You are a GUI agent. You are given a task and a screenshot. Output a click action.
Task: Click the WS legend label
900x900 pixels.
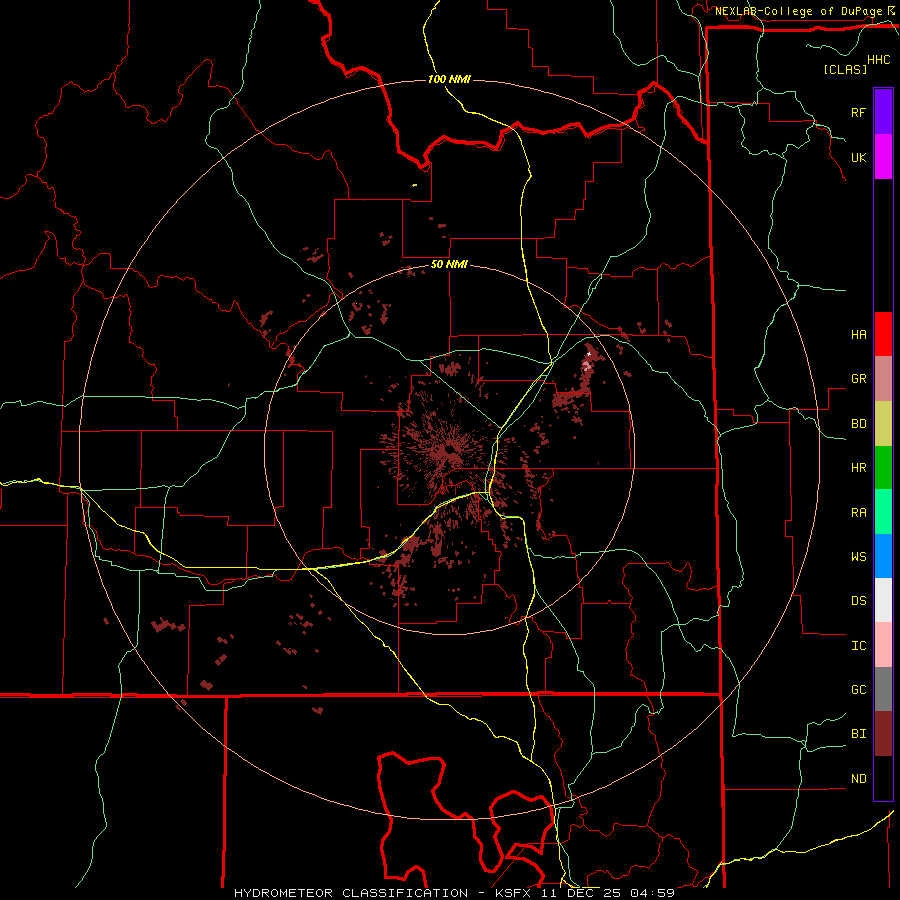(858, 557)
